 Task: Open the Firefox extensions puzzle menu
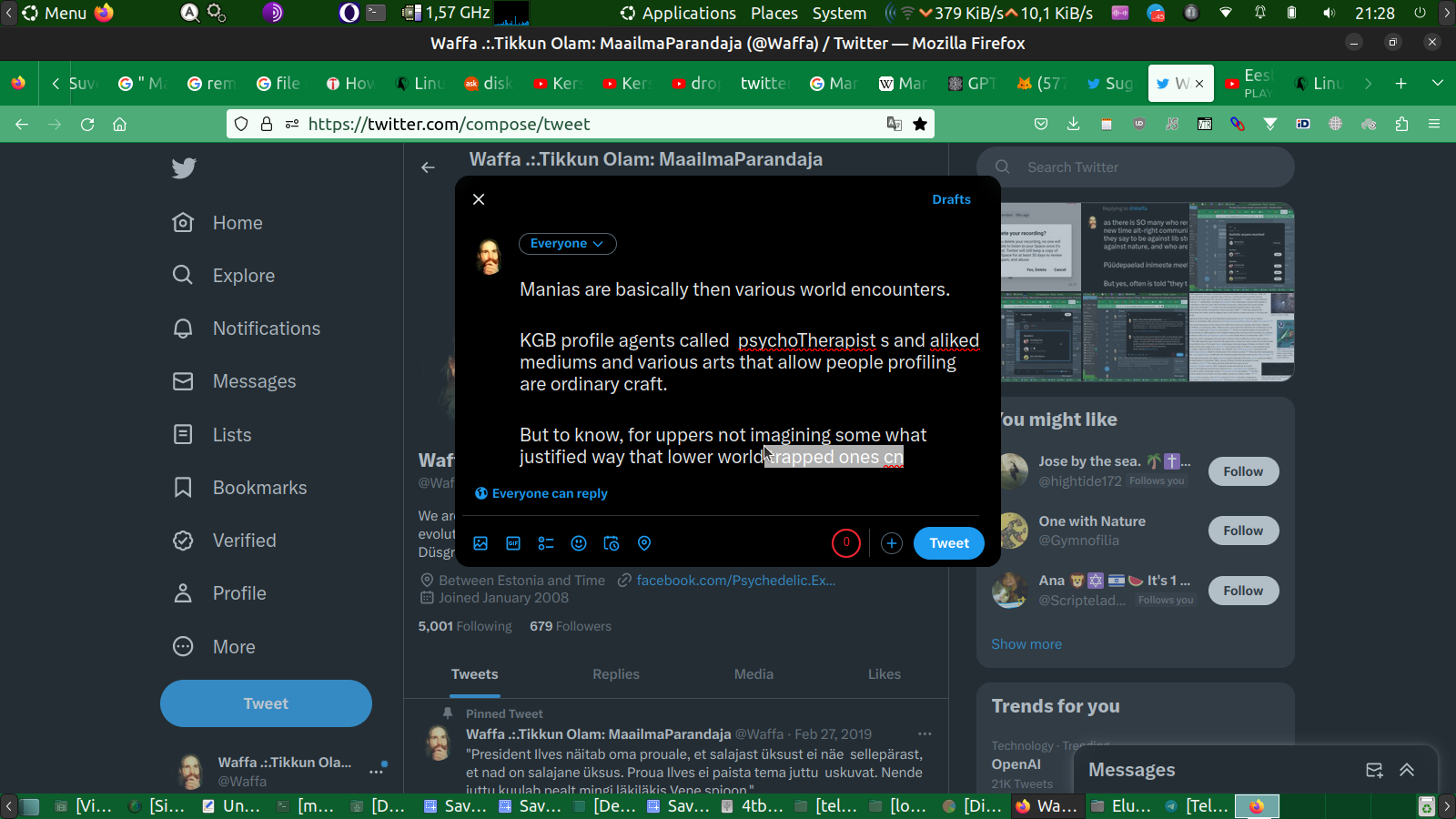pyautogui.click(x=1401, y=125)
